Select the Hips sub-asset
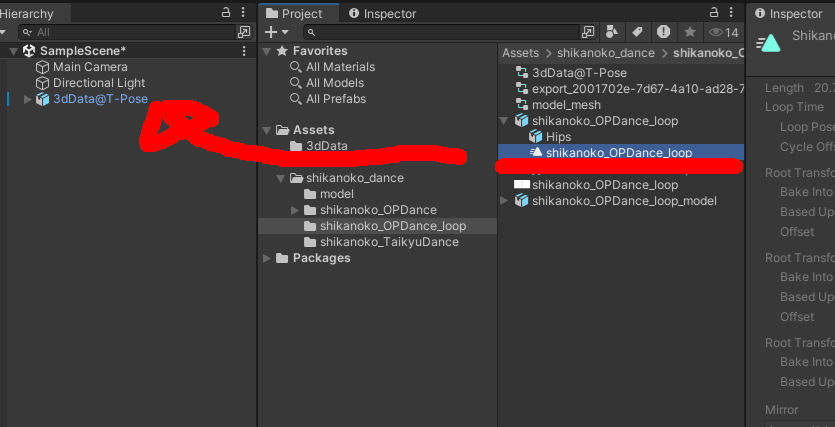 click(x=558, y=137)
